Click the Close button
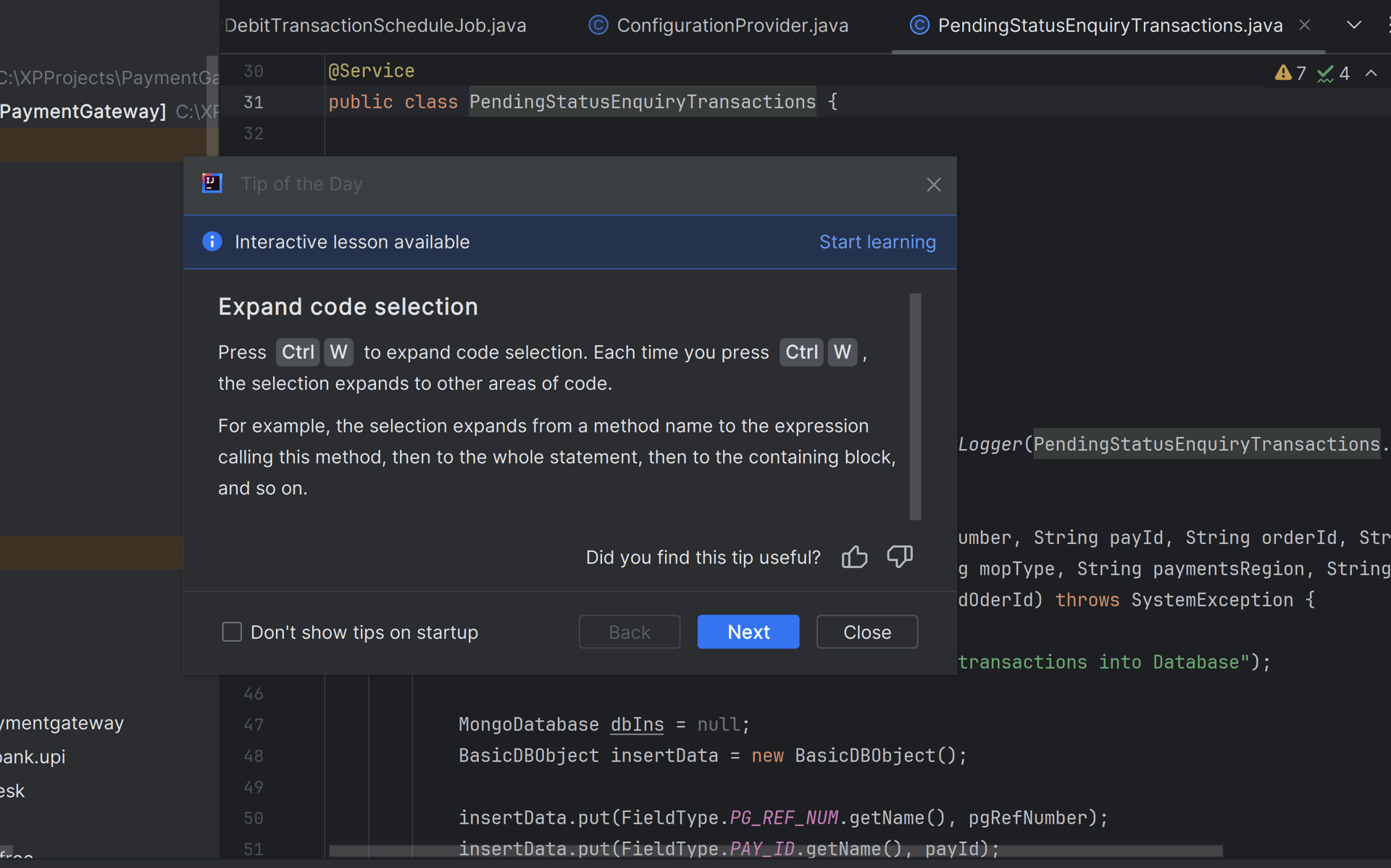The width and height of the screenshot is (1391, 868). [866, 632]
